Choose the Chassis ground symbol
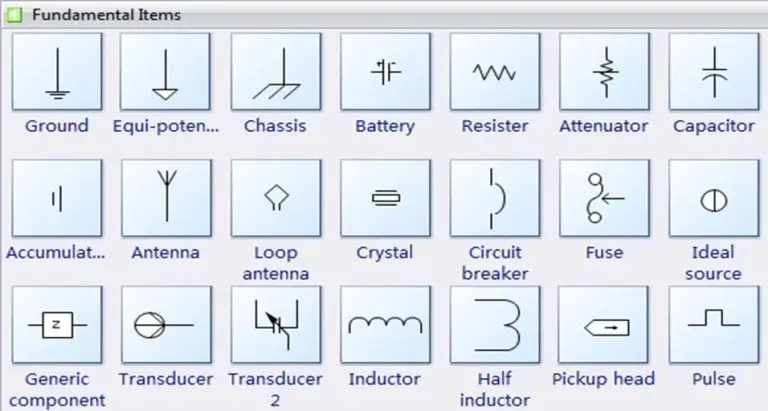This screenshot has width=768, height=411. tap(276, 72)
